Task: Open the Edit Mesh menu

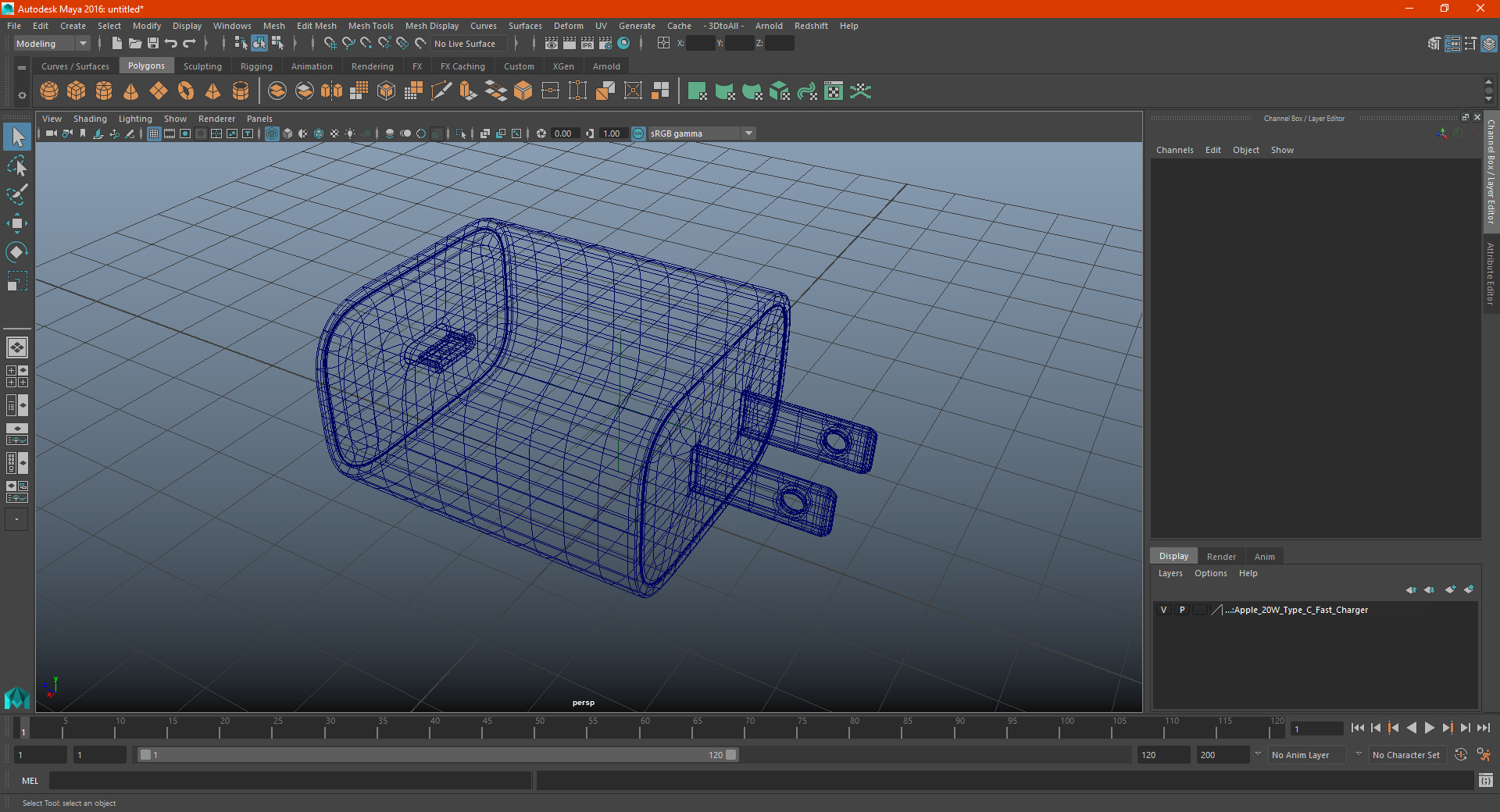Action: (x=316, y=26)
